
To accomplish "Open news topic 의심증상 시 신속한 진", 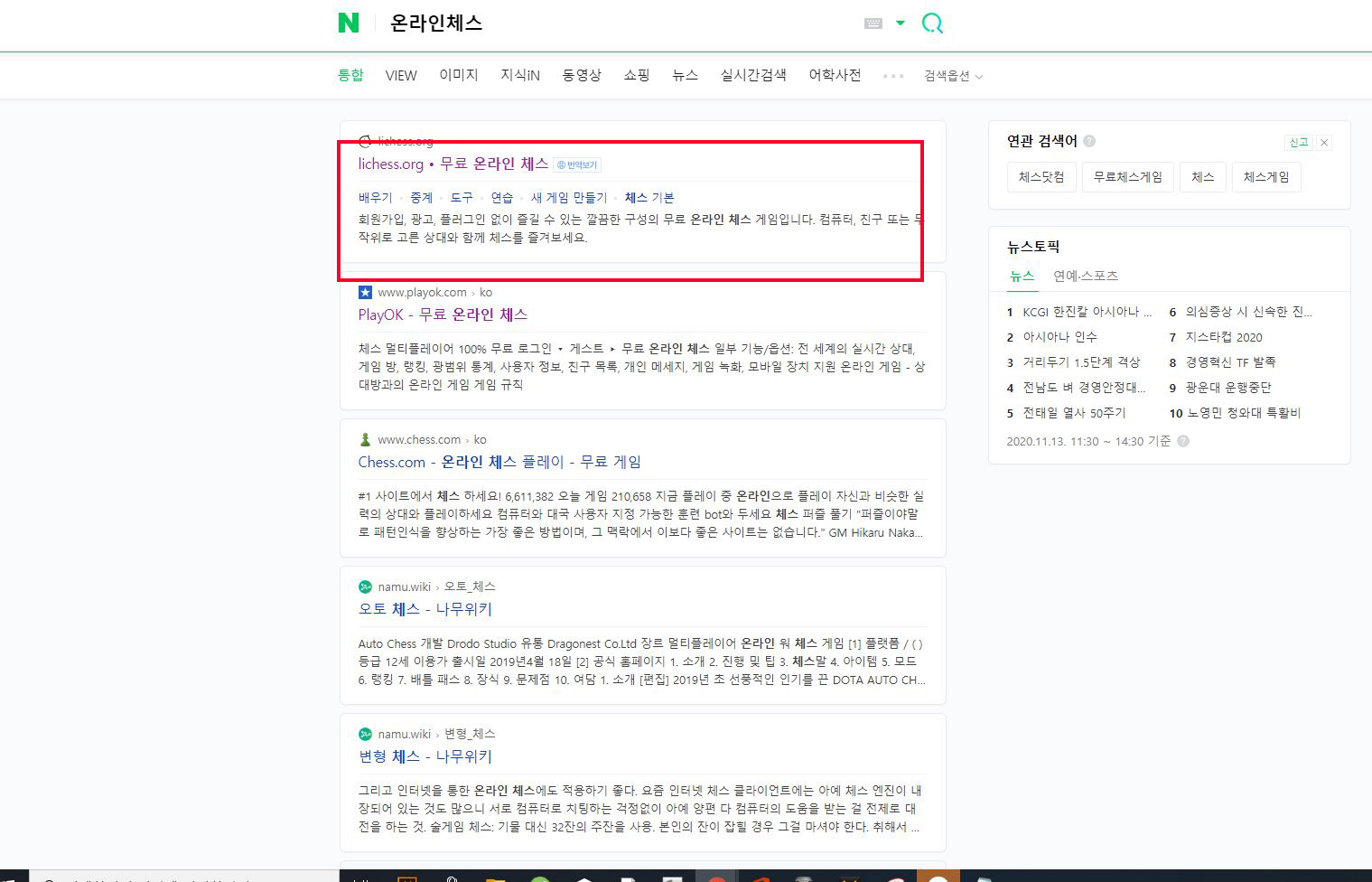I will coord(1248,312).
